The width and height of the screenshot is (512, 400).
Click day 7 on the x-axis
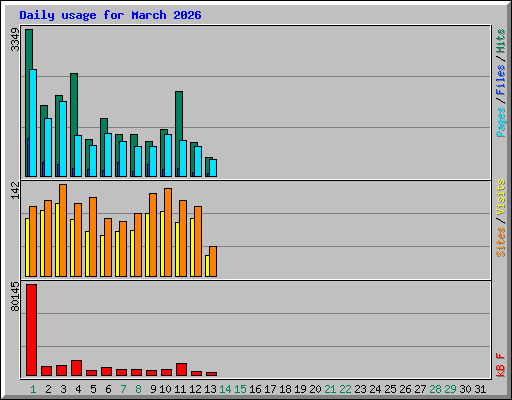123,389
